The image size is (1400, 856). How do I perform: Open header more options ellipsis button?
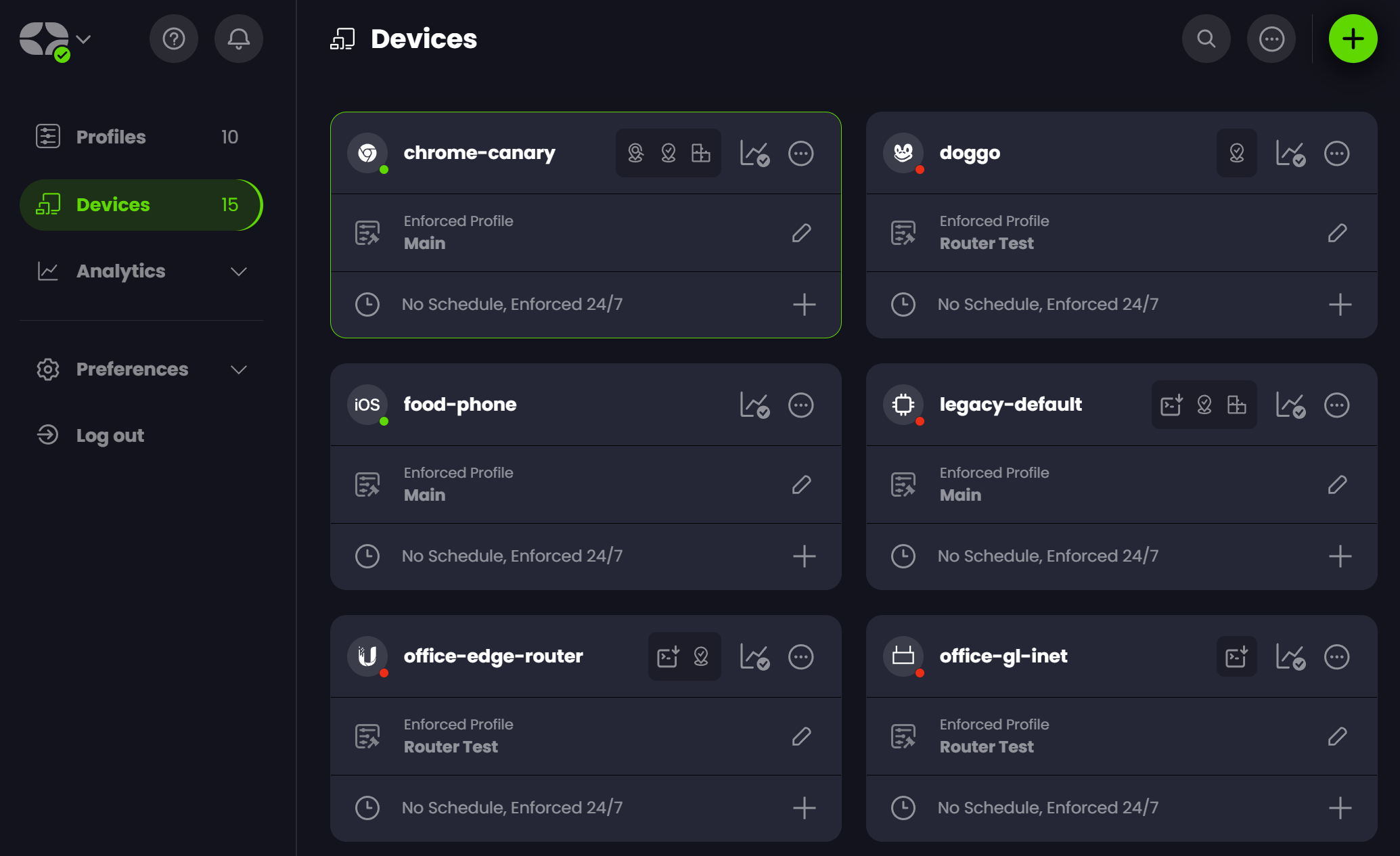1271,39
